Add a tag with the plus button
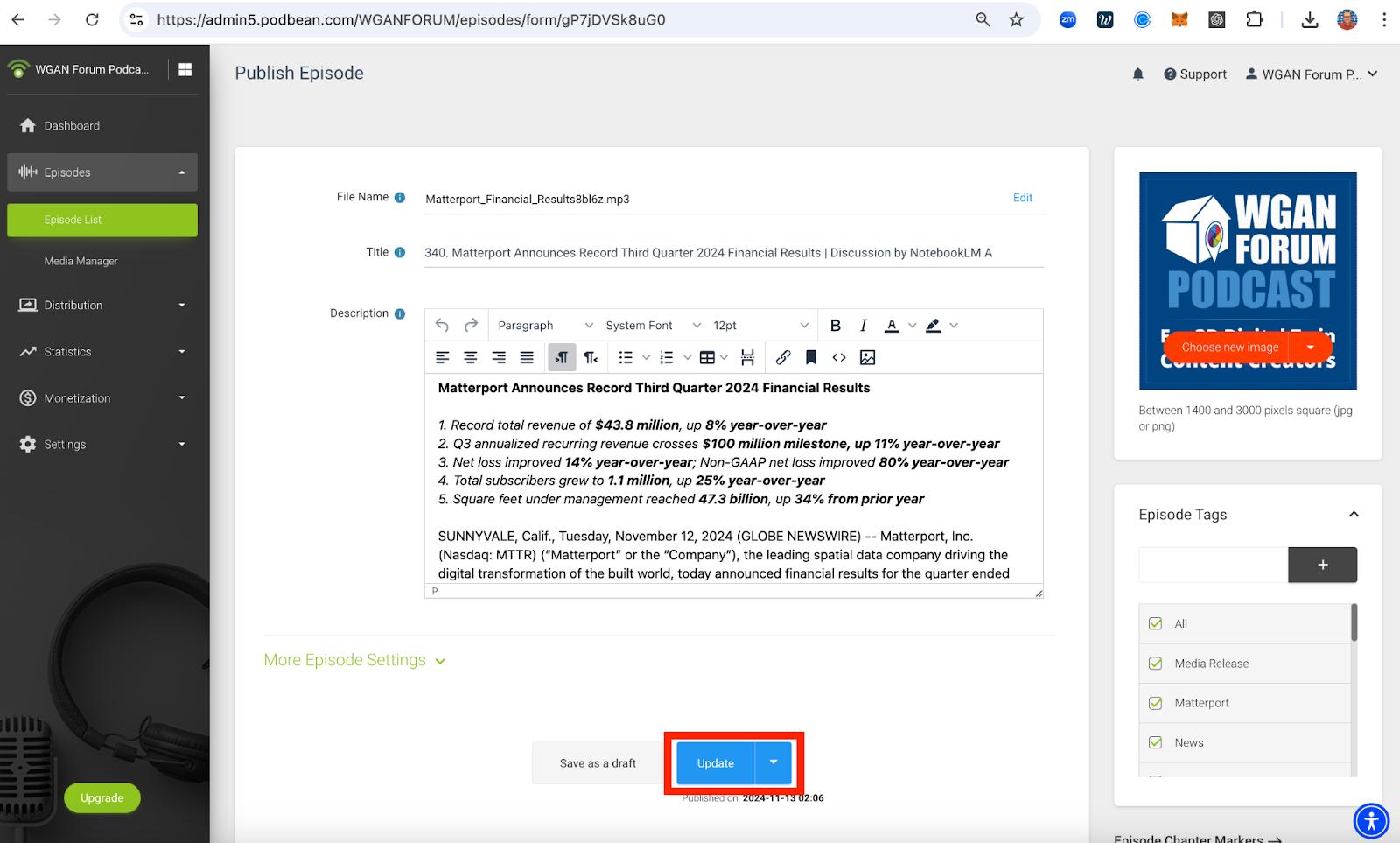The image size is (1400, 843). 1322,565
